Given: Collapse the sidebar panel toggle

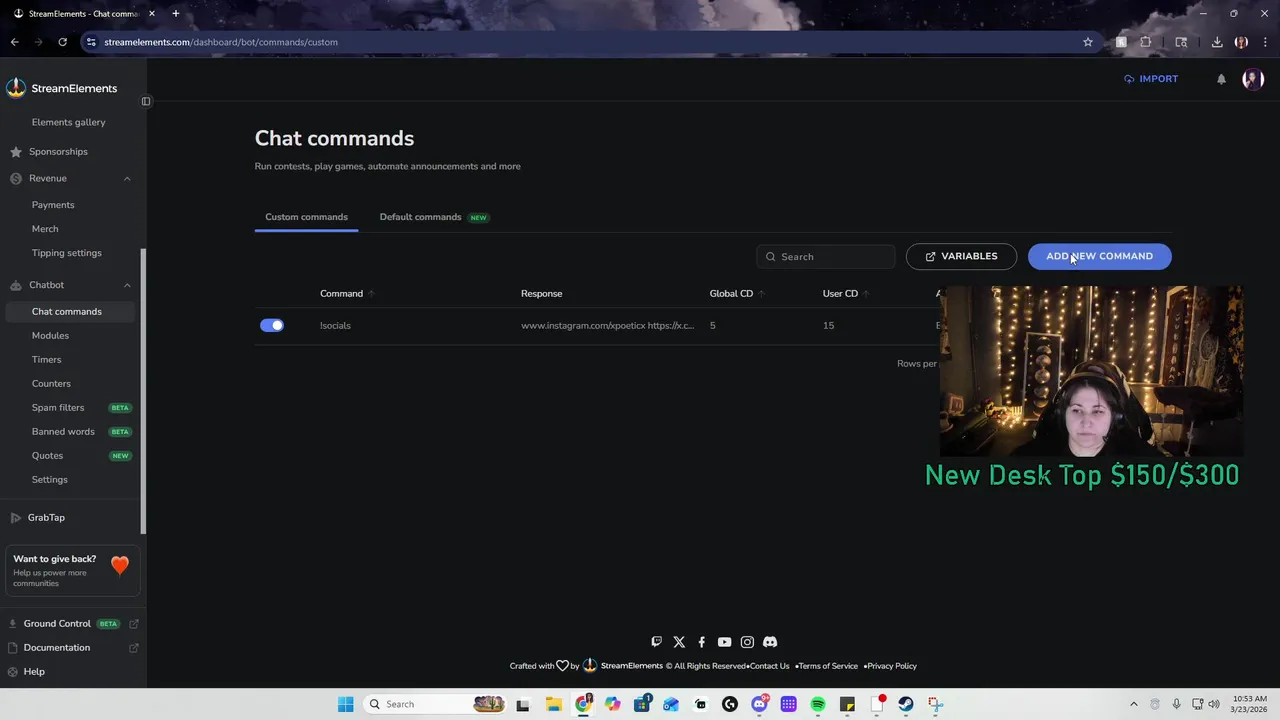Looking at the screenshot, I should [146, 101].
